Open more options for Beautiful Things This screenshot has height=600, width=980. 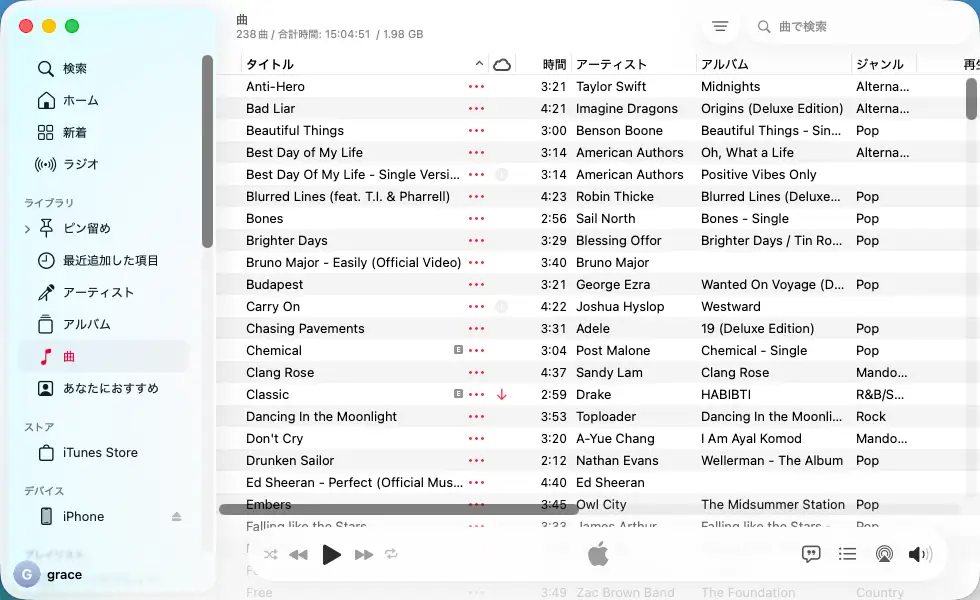(476, 130)
